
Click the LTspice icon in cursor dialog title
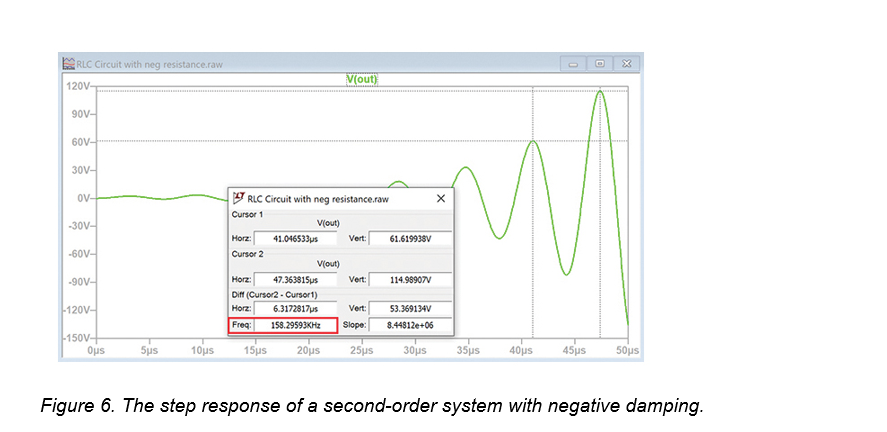[x=238, y=199]
